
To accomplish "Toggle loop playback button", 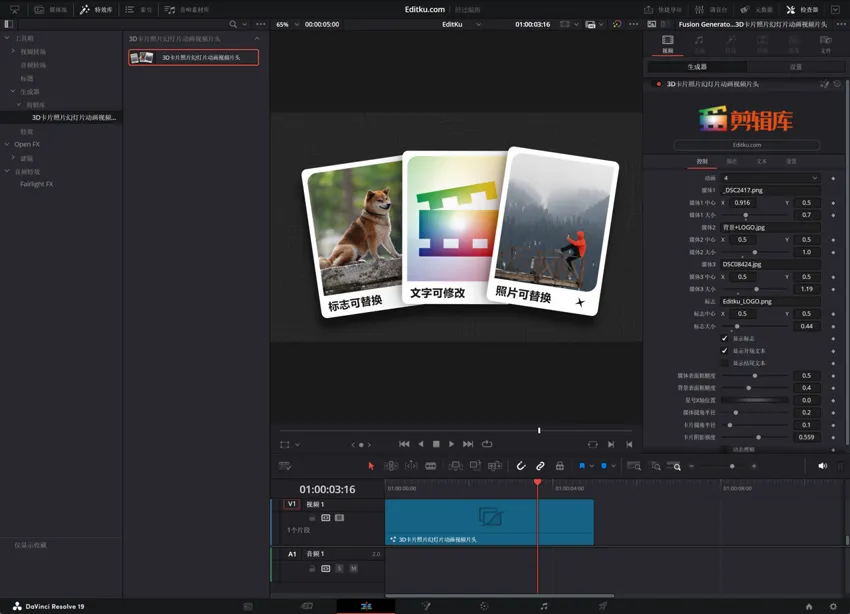I will pyautogui.click(x=487, y=444).
